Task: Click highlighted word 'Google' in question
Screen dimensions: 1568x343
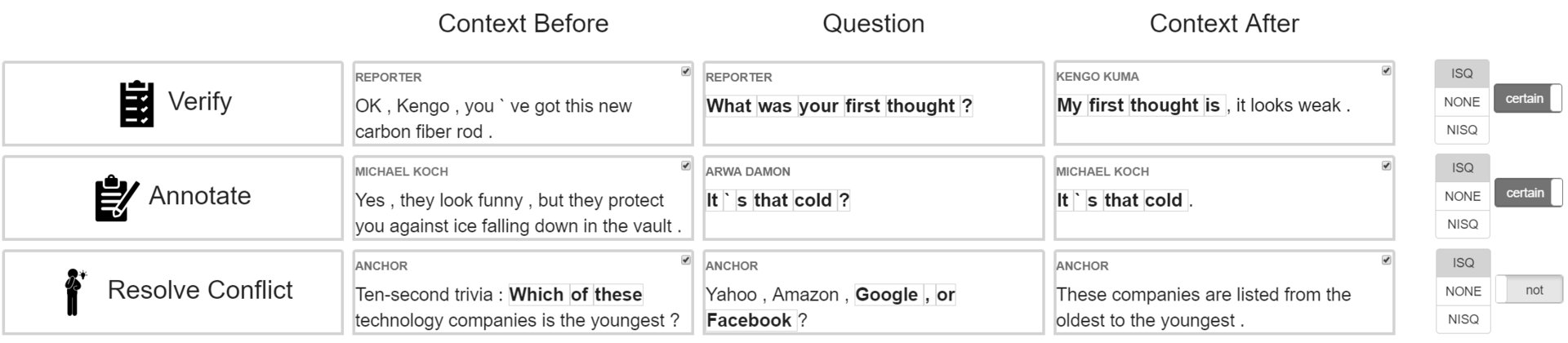Action: tap(886, 295)
